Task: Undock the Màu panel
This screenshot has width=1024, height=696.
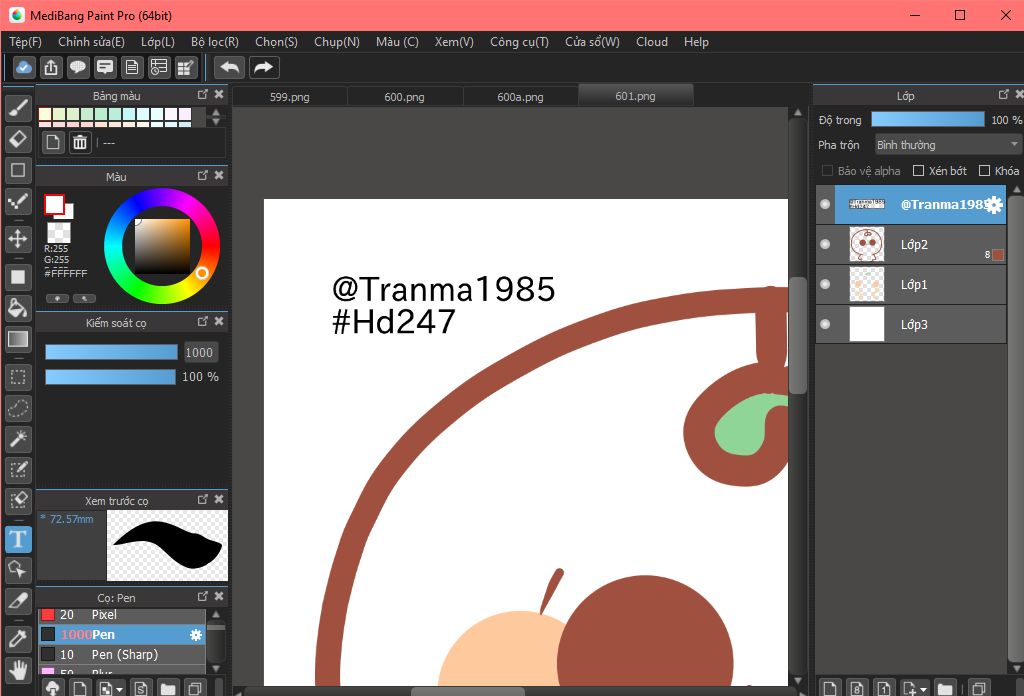Action: pos(202,176)
